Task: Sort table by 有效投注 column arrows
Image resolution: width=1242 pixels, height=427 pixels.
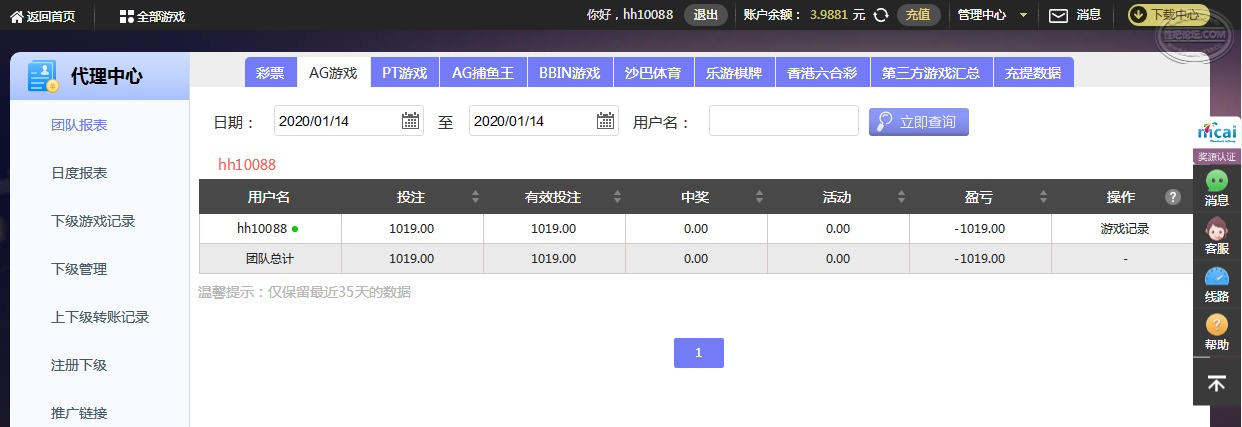Action: click(617, 197)
